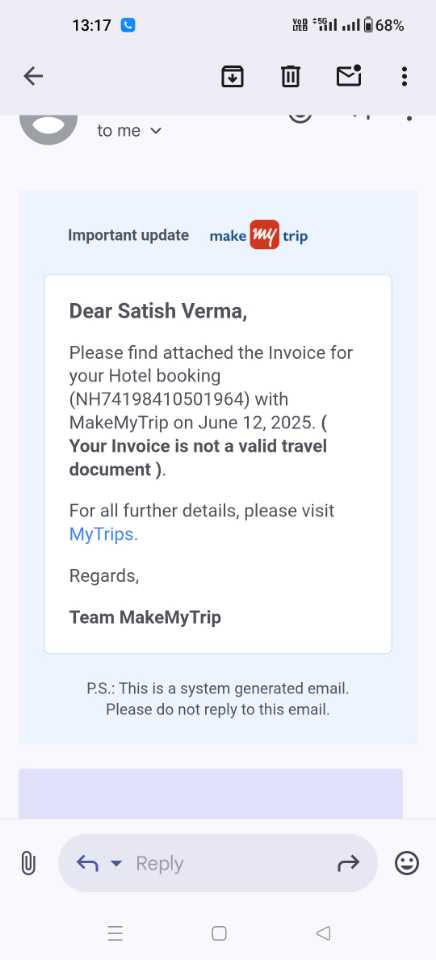Open the three-dot overflow menu
The image size is (436, 960).
(x=404, y=77)
